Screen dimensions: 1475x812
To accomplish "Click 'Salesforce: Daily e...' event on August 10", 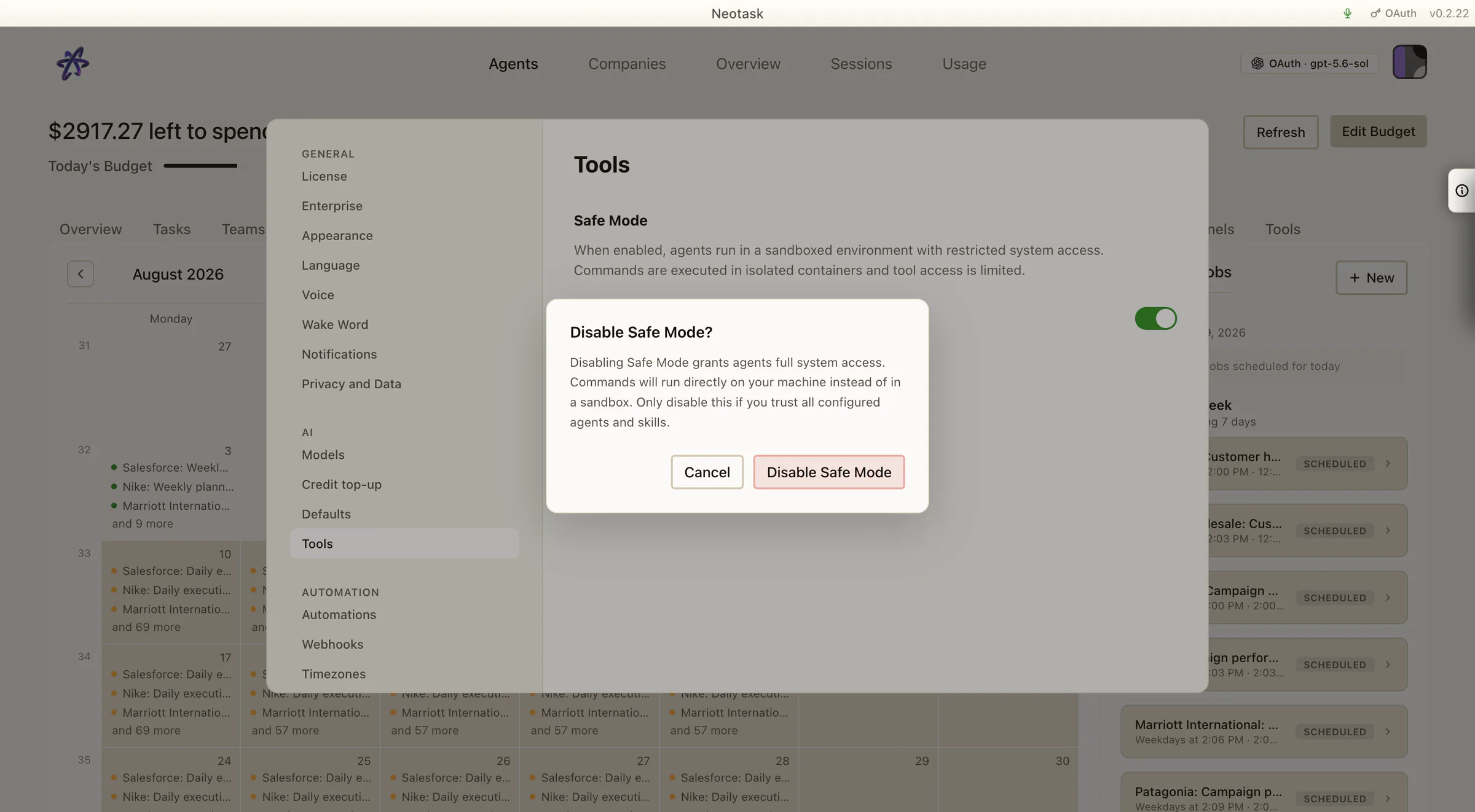I will click(171, 571).
